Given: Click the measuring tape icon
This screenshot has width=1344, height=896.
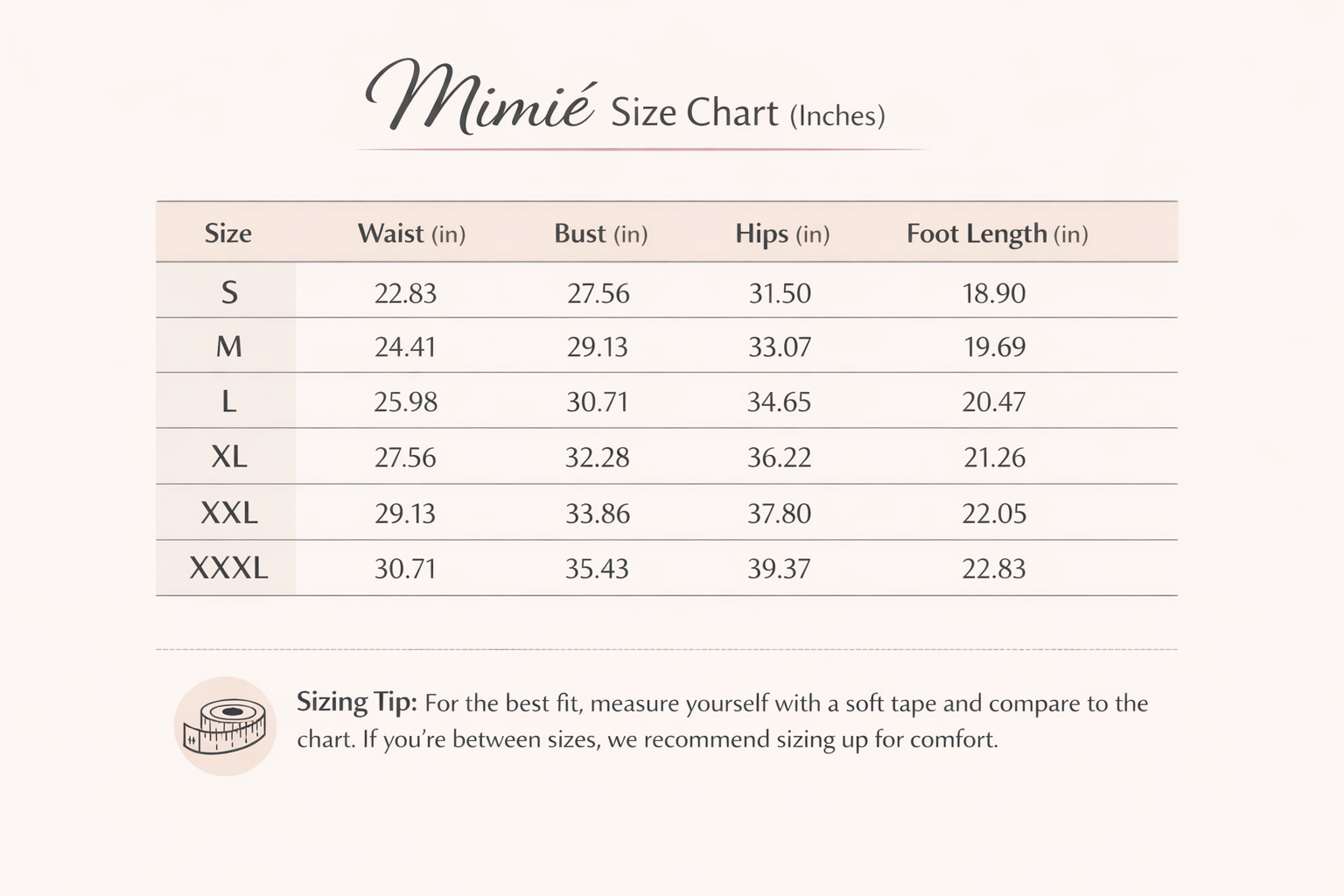Looking at the screenshot, I should [x=225, y=725].
